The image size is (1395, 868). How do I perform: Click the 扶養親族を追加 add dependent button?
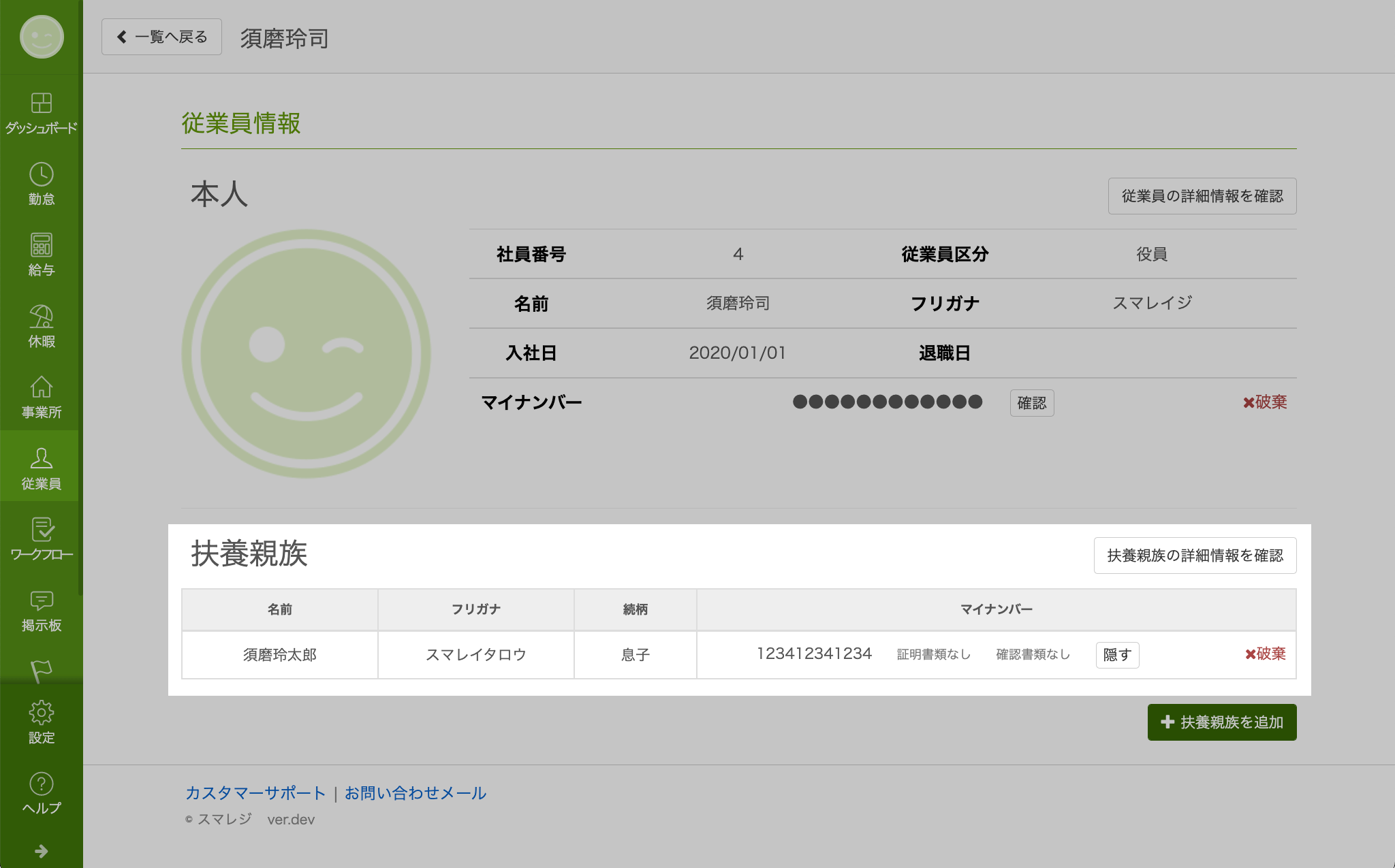(x=1221, y=722)
